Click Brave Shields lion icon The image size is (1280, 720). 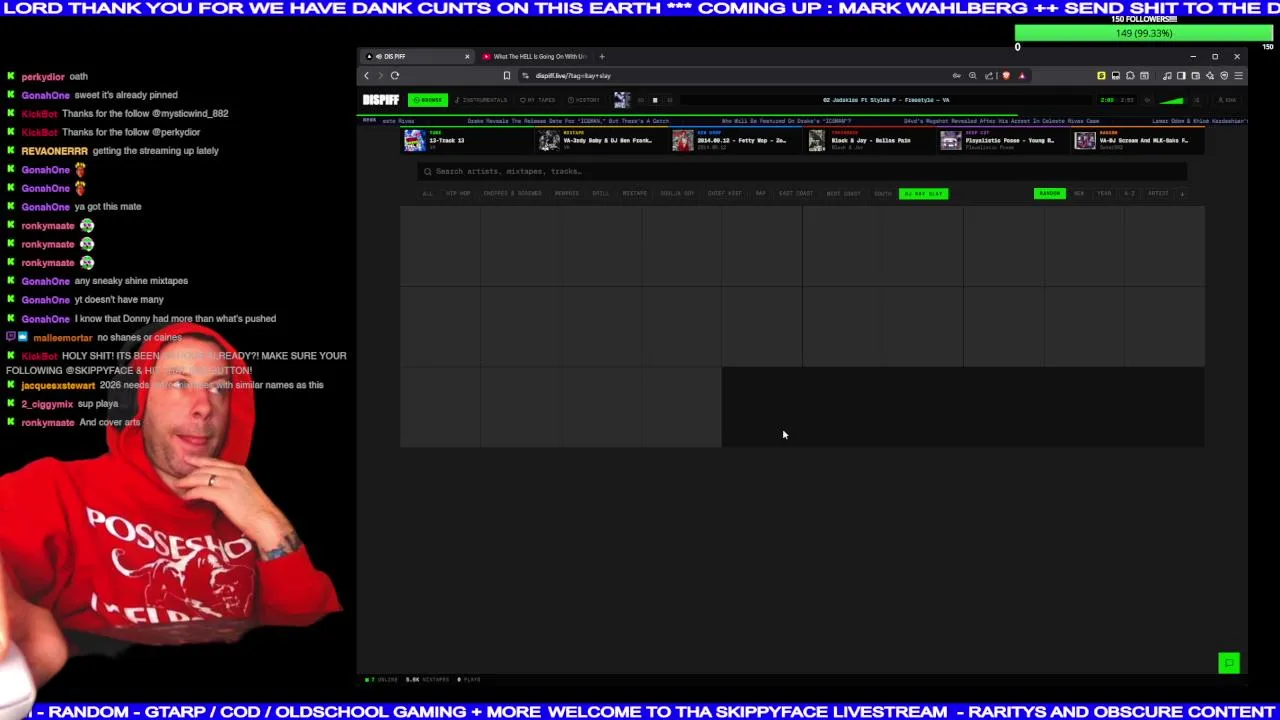tap(1006, 76)
